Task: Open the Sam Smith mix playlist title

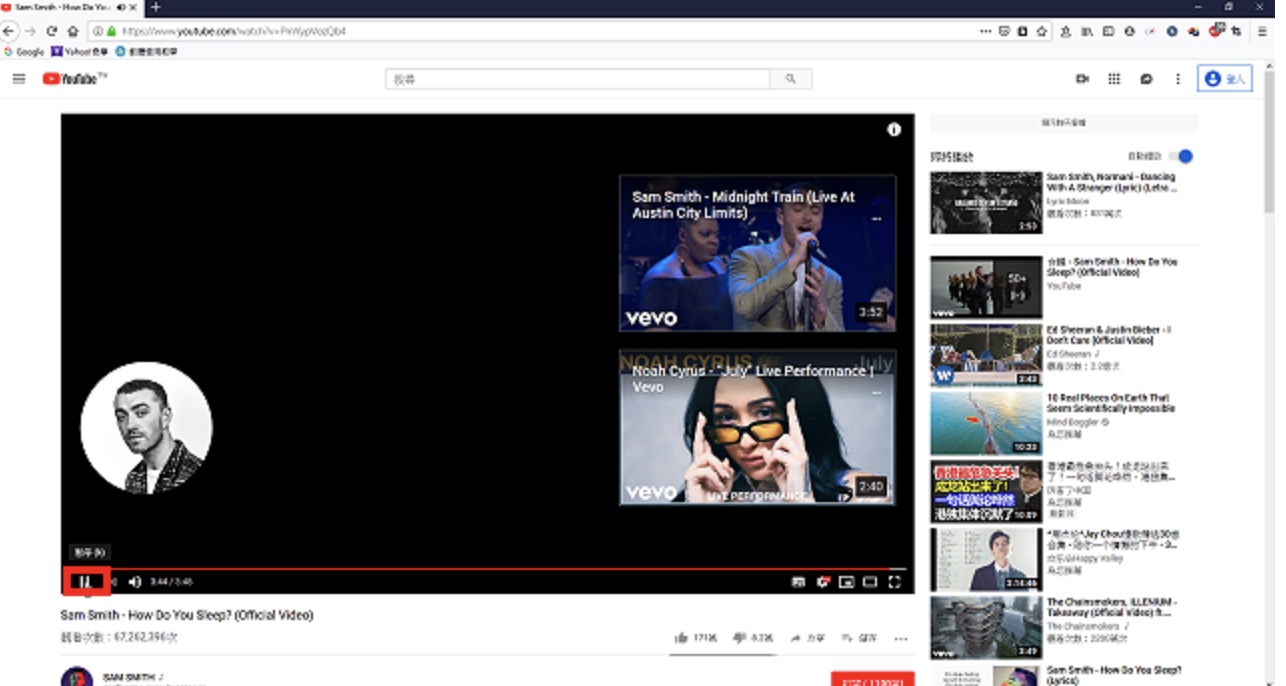Action: (1112, 267)
